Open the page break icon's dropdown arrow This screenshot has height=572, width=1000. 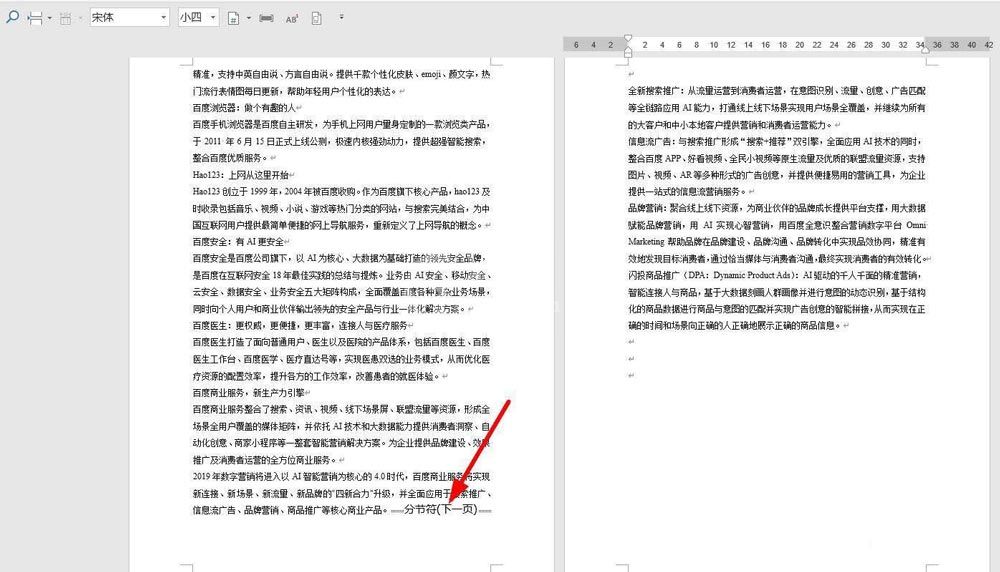[x=50, y=18]
